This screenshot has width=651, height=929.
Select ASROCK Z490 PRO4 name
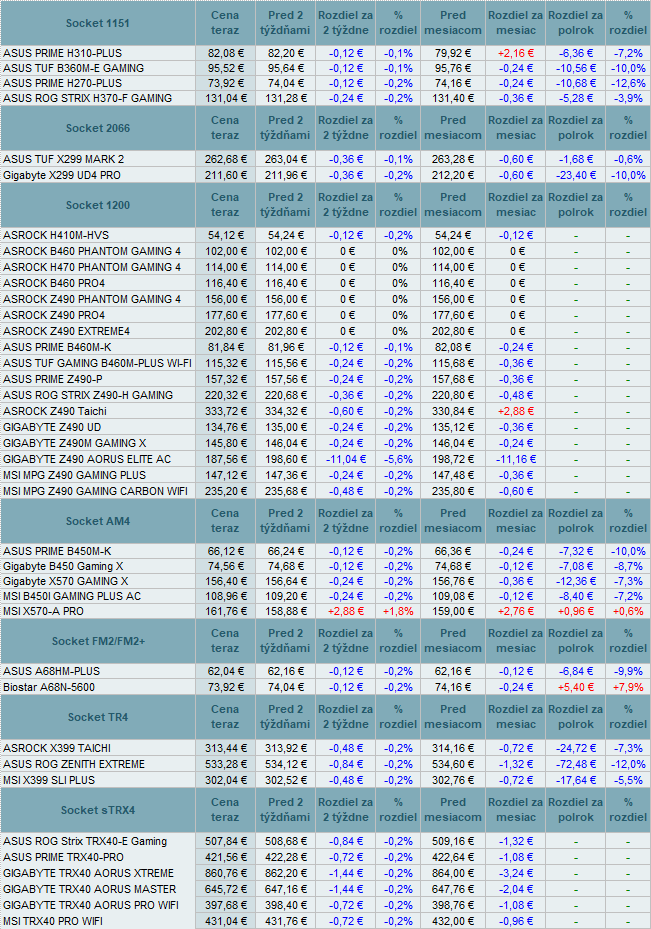[54, 315]
